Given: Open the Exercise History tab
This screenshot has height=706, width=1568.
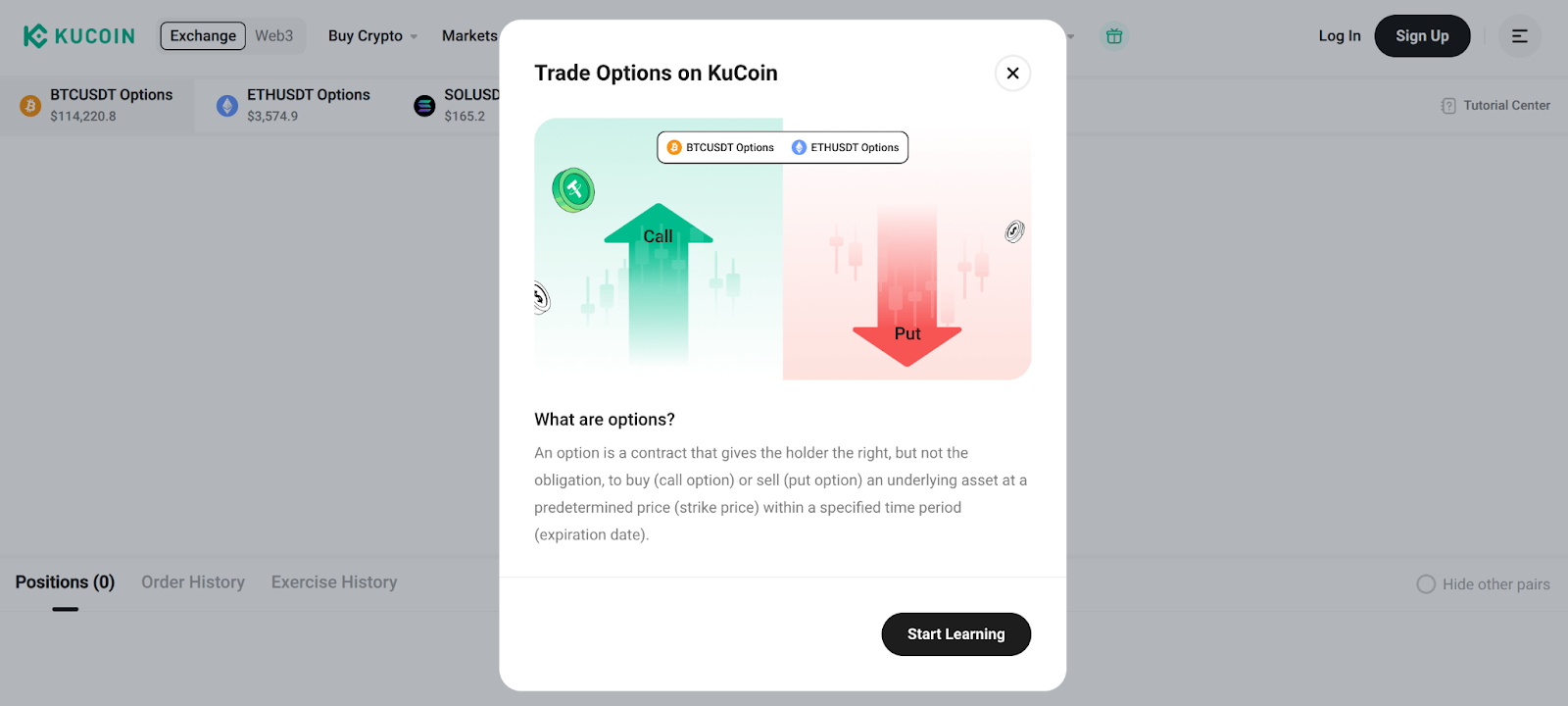Looking at the screenshot, I should pyautogui.click(x=333, y=581).
